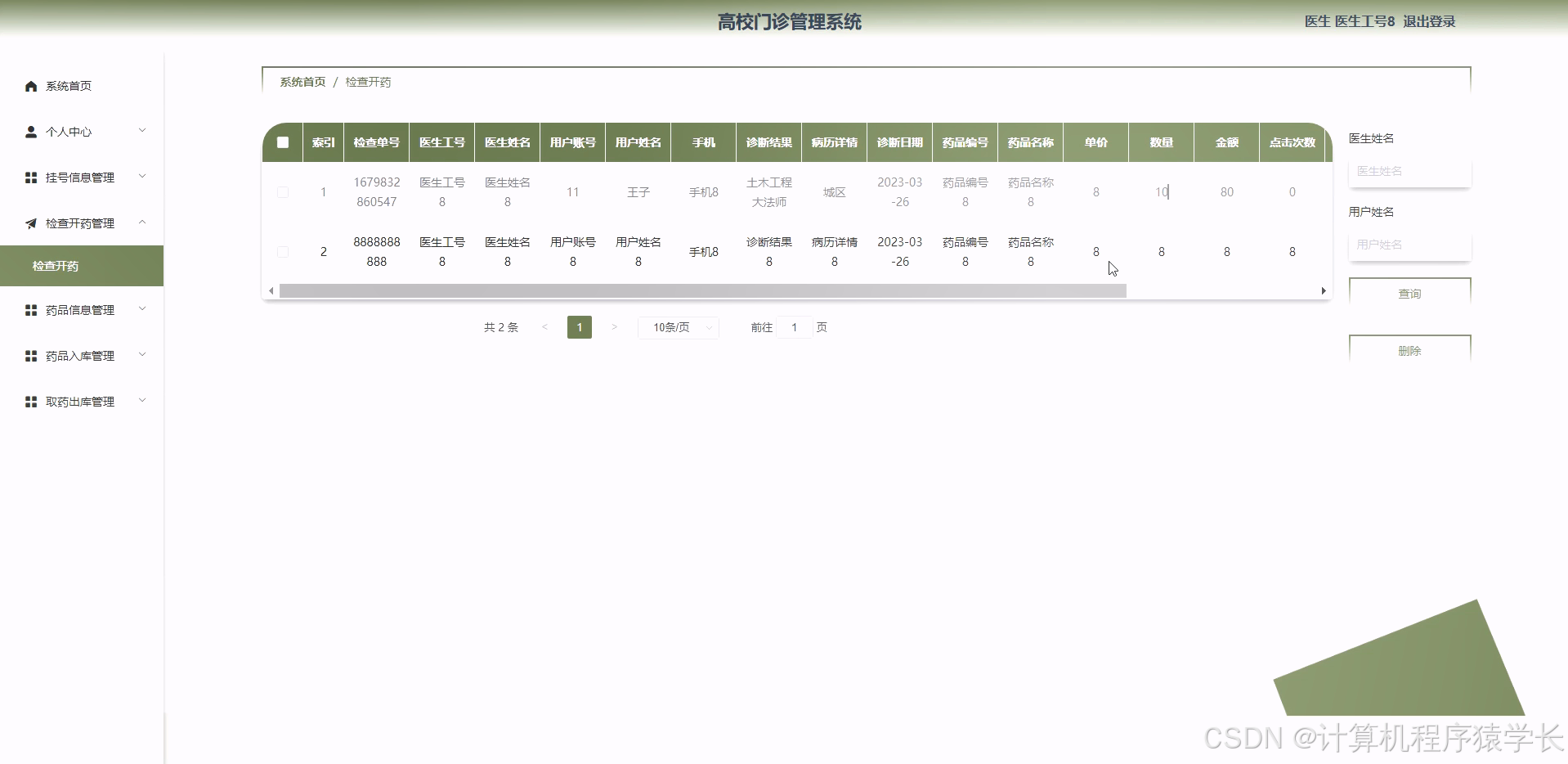Open 取药出库管理 sidebar menu
1568x764 pixels.
82,402
